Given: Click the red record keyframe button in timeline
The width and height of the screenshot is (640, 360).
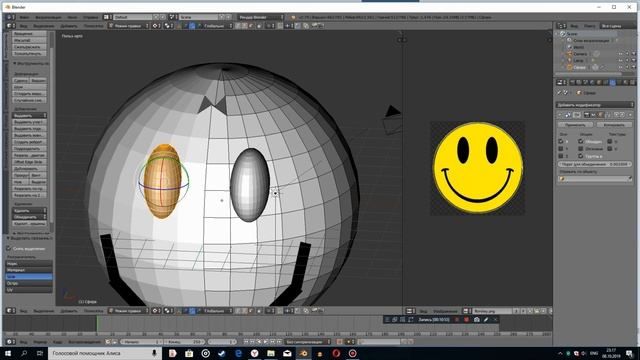Looking at the screenshot, I should click(340, 342).
